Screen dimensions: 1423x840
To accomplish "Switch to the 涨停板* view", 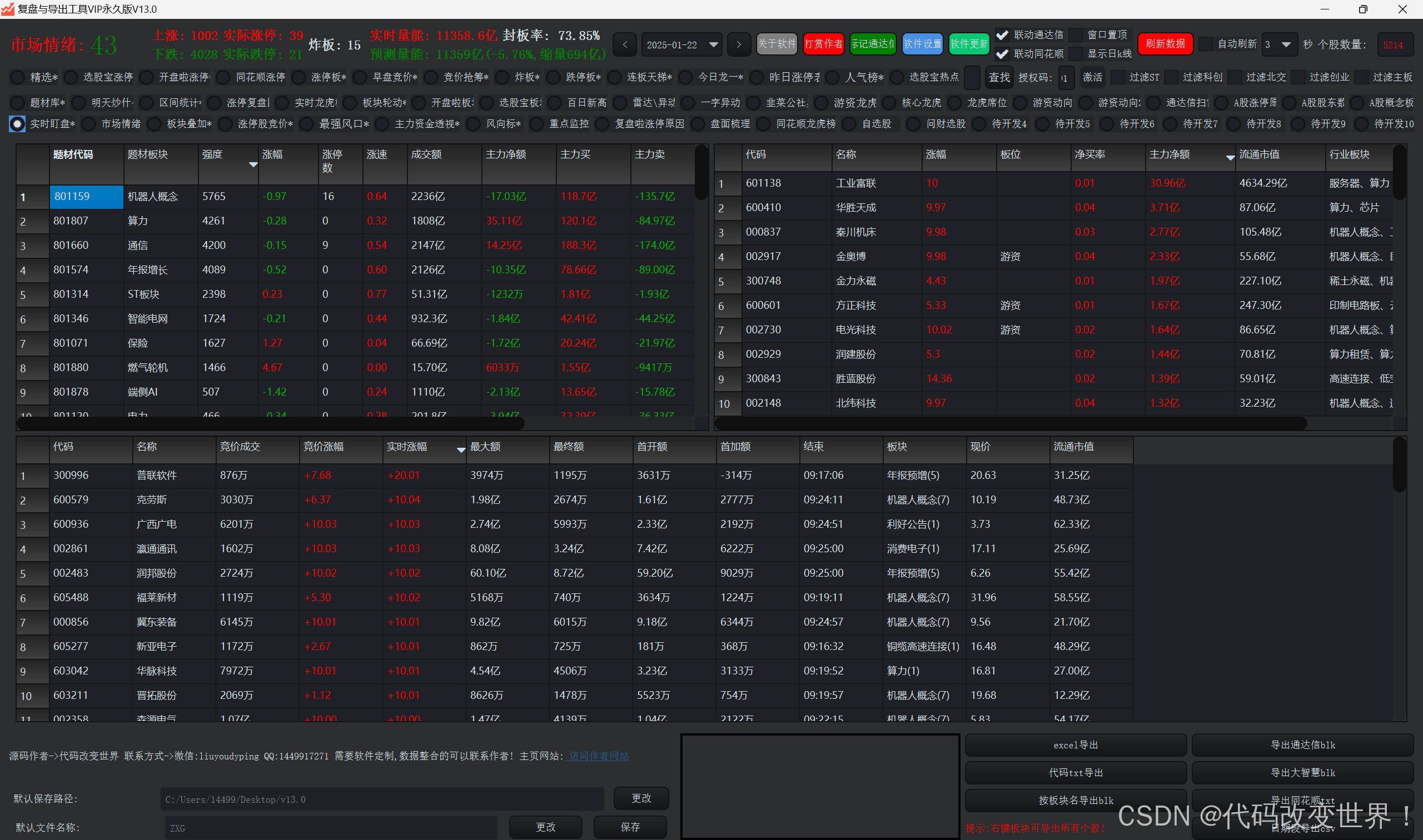I will tap(299, 77).
